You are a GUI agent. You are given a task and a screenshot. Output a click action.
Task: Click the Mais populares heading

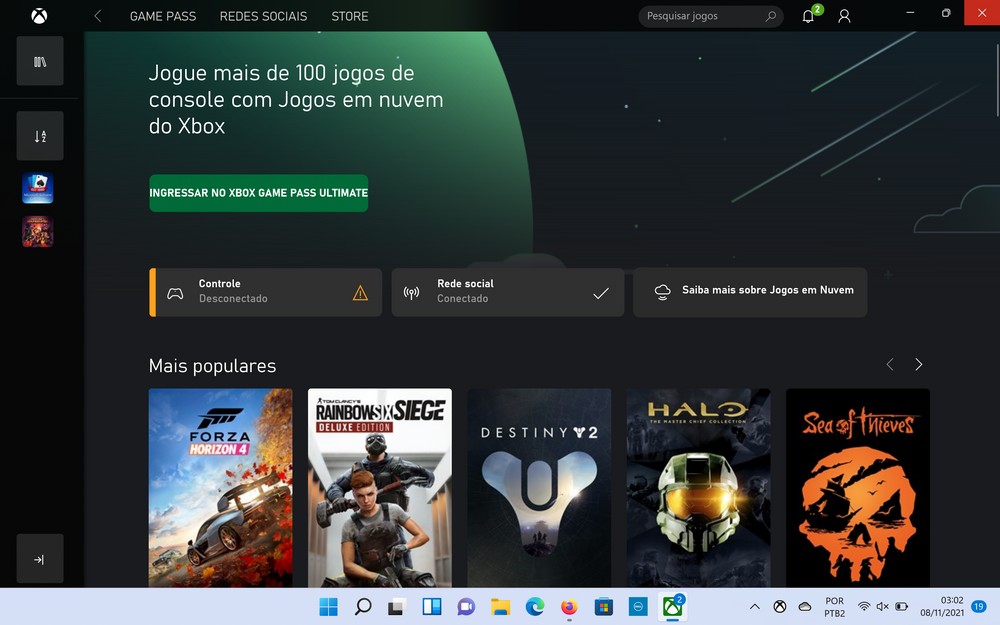[212, 365]
